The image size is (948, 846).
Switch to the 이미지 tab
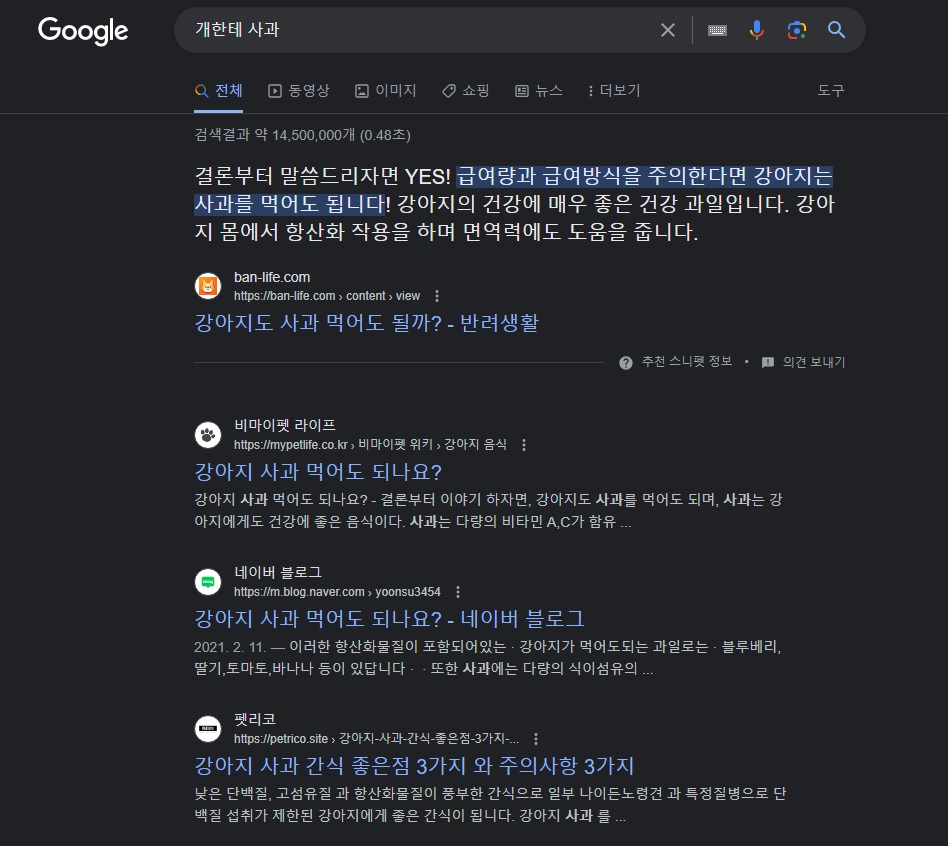tap(386, 91)
